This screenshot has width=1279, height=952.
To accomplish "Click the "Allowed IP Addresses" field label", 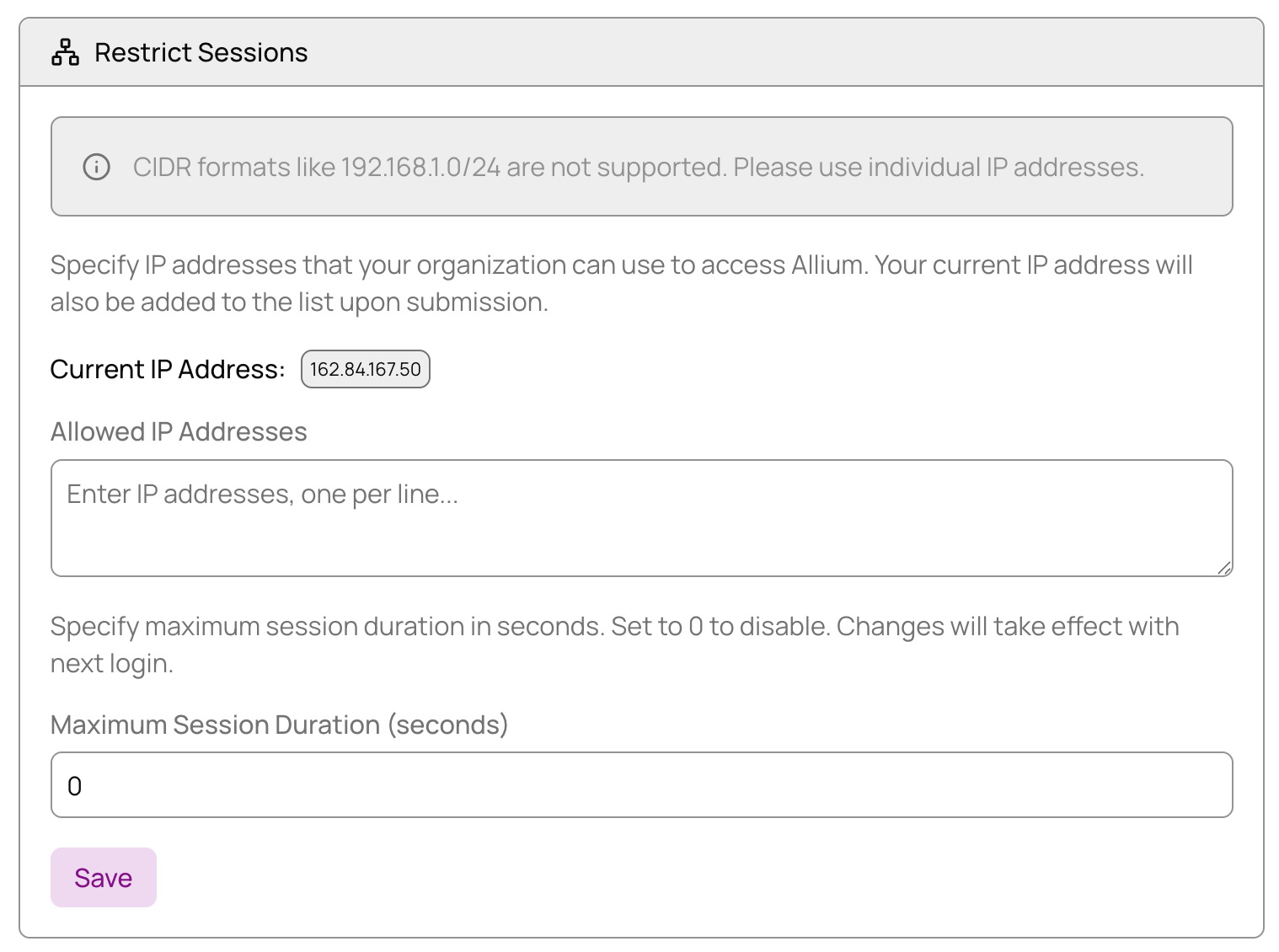I will pos(179,431).
